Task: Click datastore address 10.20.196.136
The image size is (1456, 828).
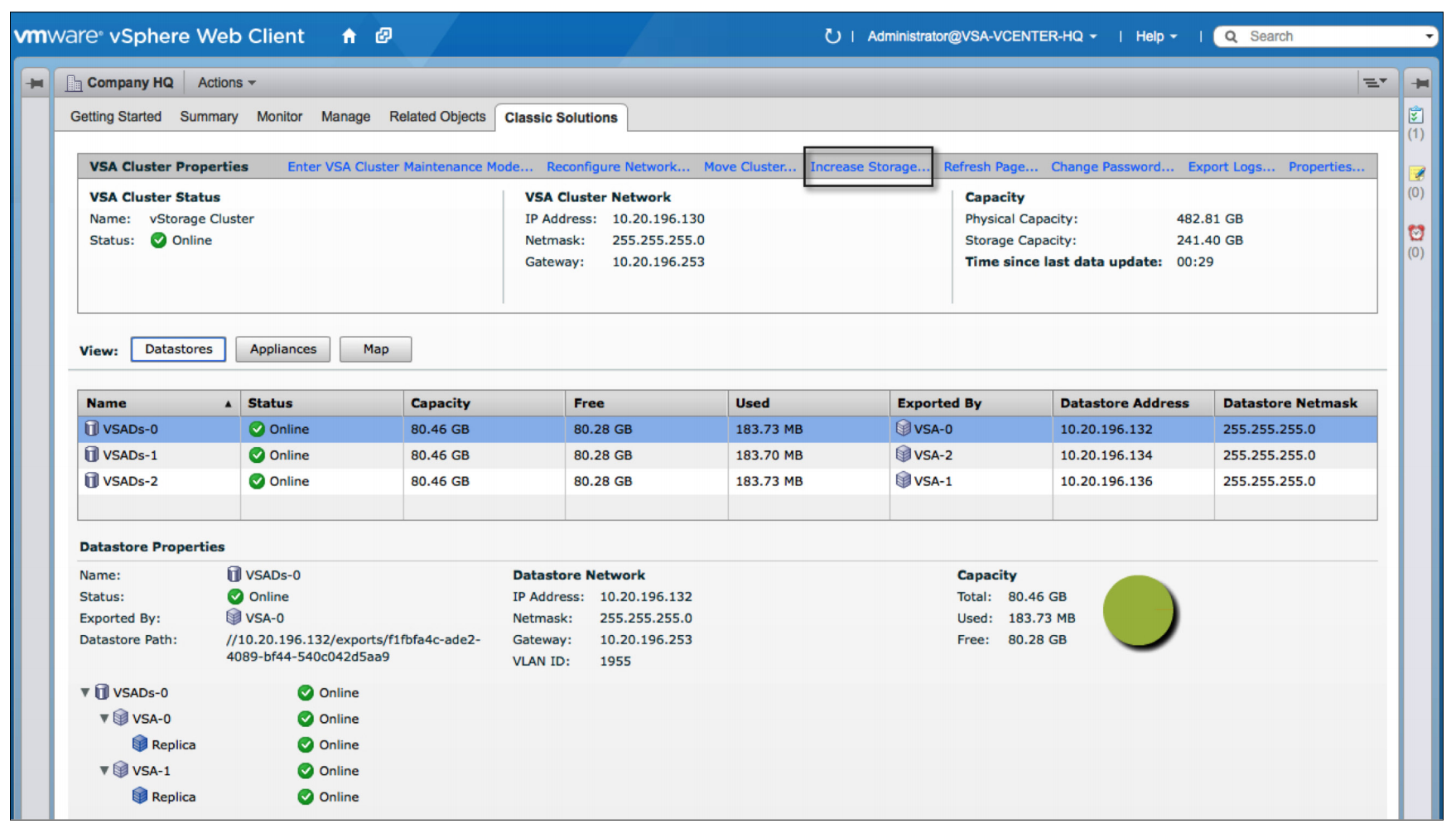Action: click(1106, 481)
